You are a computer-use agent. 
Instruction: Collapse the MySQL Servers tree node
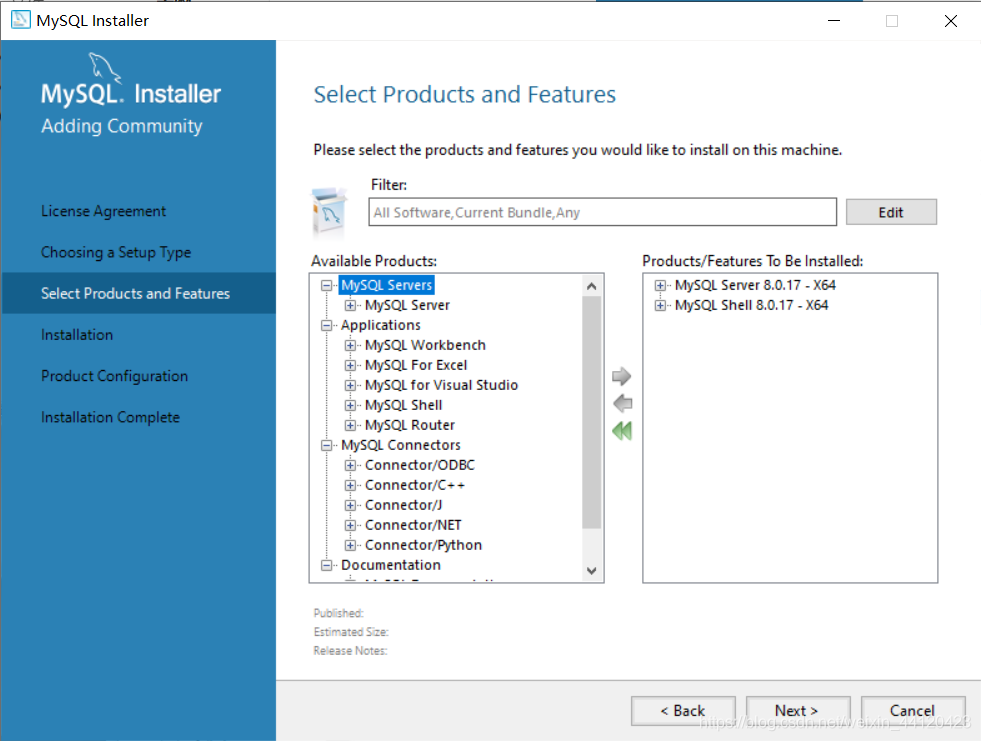(x=326, y=285)
